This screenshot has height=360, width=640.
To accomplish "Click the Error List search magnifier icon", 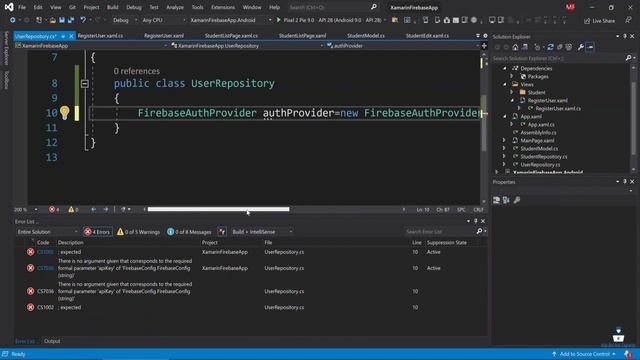I will pos(479,231).
